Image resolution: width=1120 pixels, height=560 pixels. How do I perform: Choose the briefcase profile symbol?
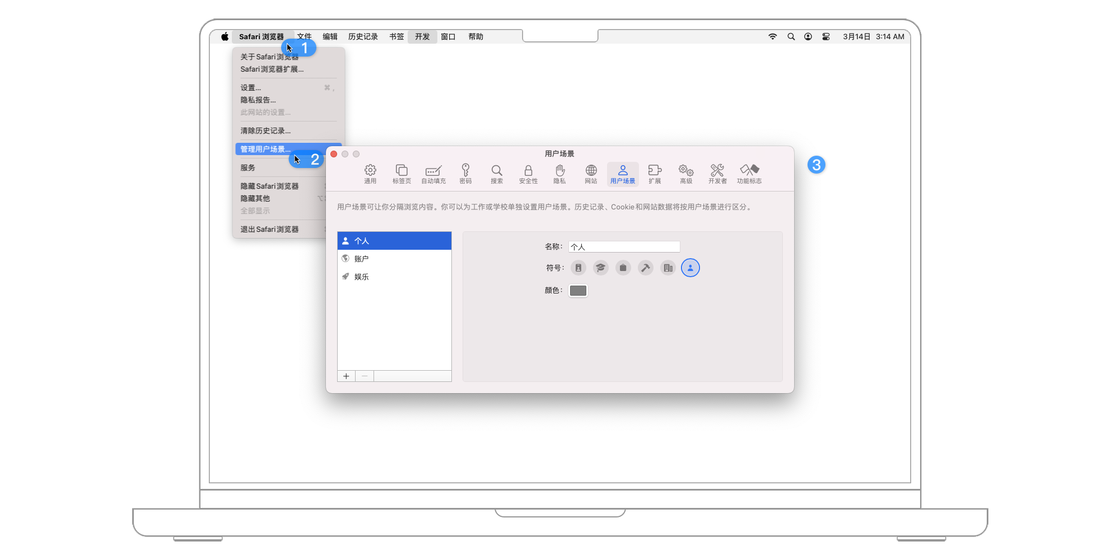tap(623, 268)
